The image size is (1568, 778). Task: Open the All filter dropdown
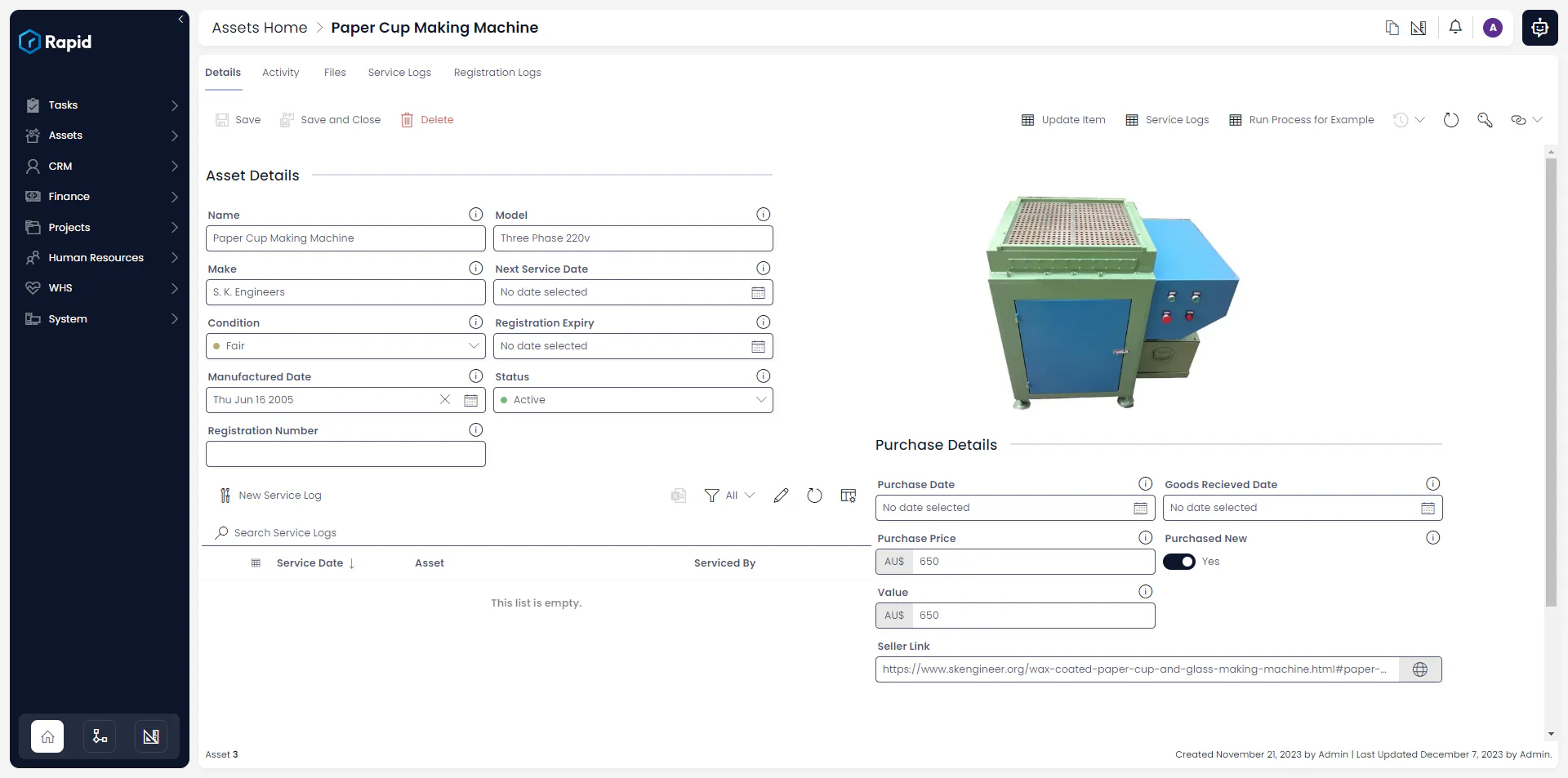[730, 496]
